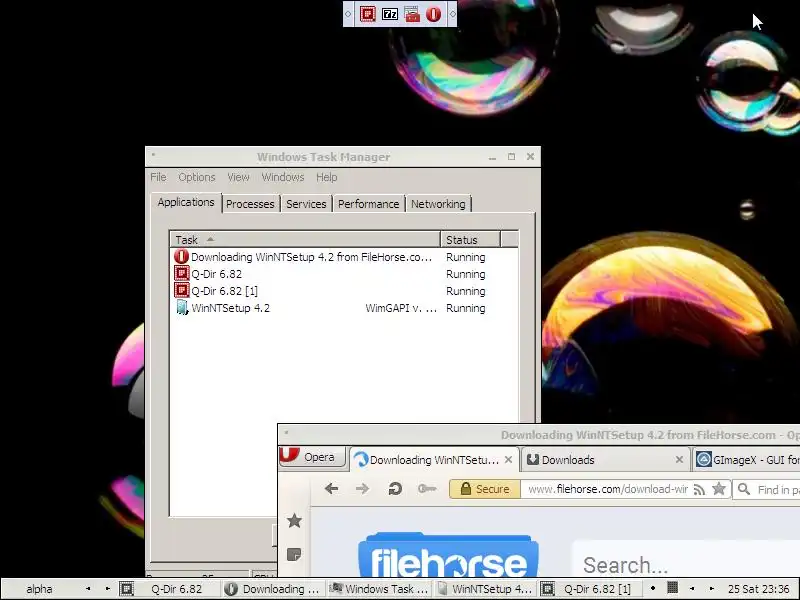Viewport: 800px width, 600px height.
Task: Sort by Status column header
Action: (470, 239)
